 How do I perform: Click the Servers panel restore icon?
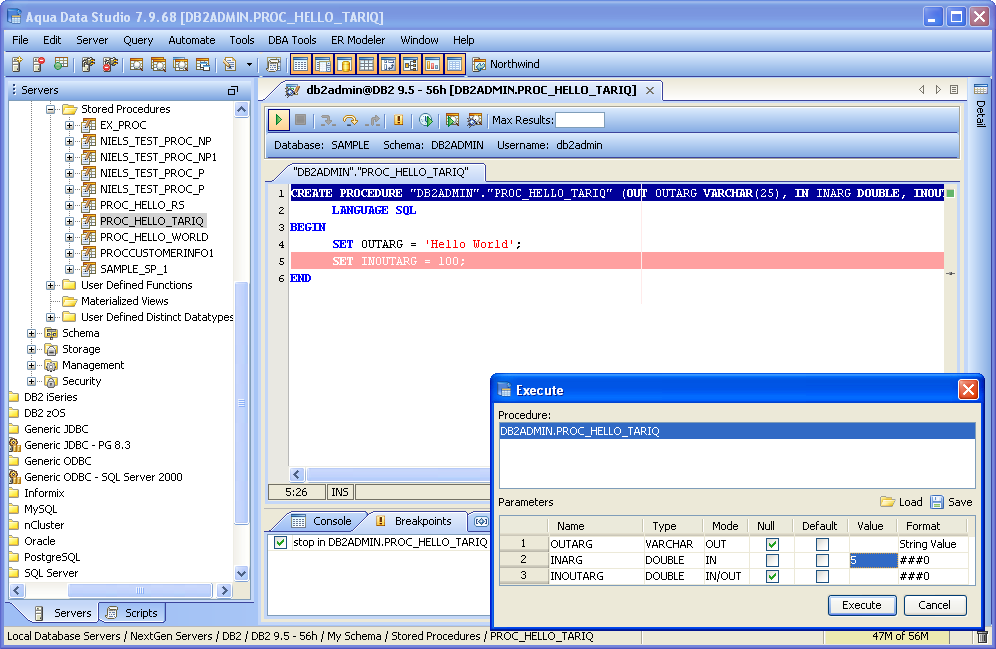(233, 90)
